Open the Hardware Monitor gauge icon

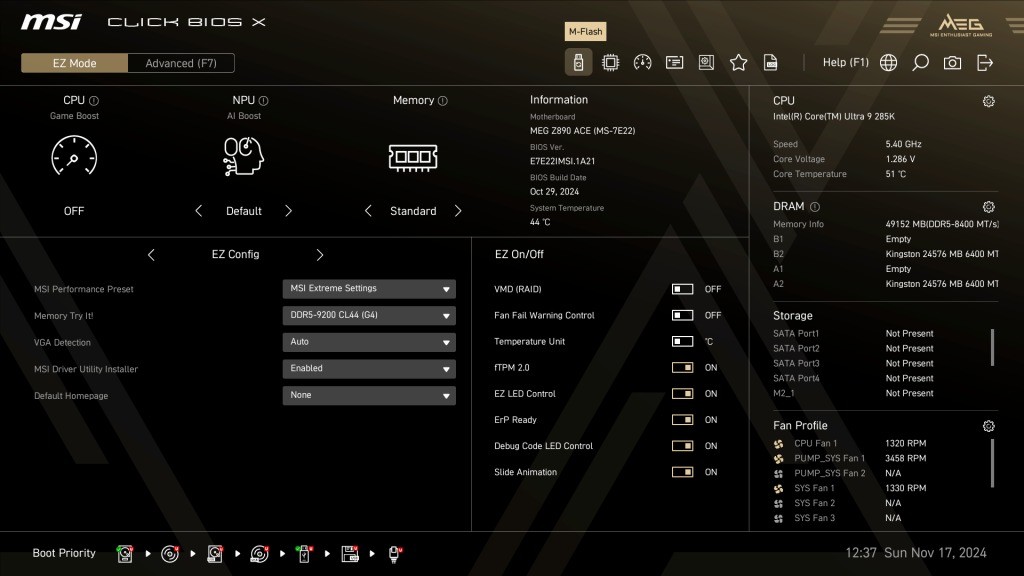(x=643, y=62)
